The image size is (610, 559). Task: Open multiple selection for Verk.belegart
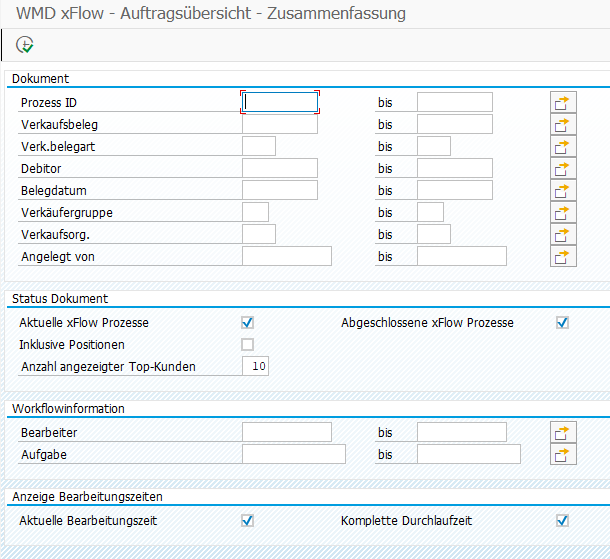click(x=564, y=146)
